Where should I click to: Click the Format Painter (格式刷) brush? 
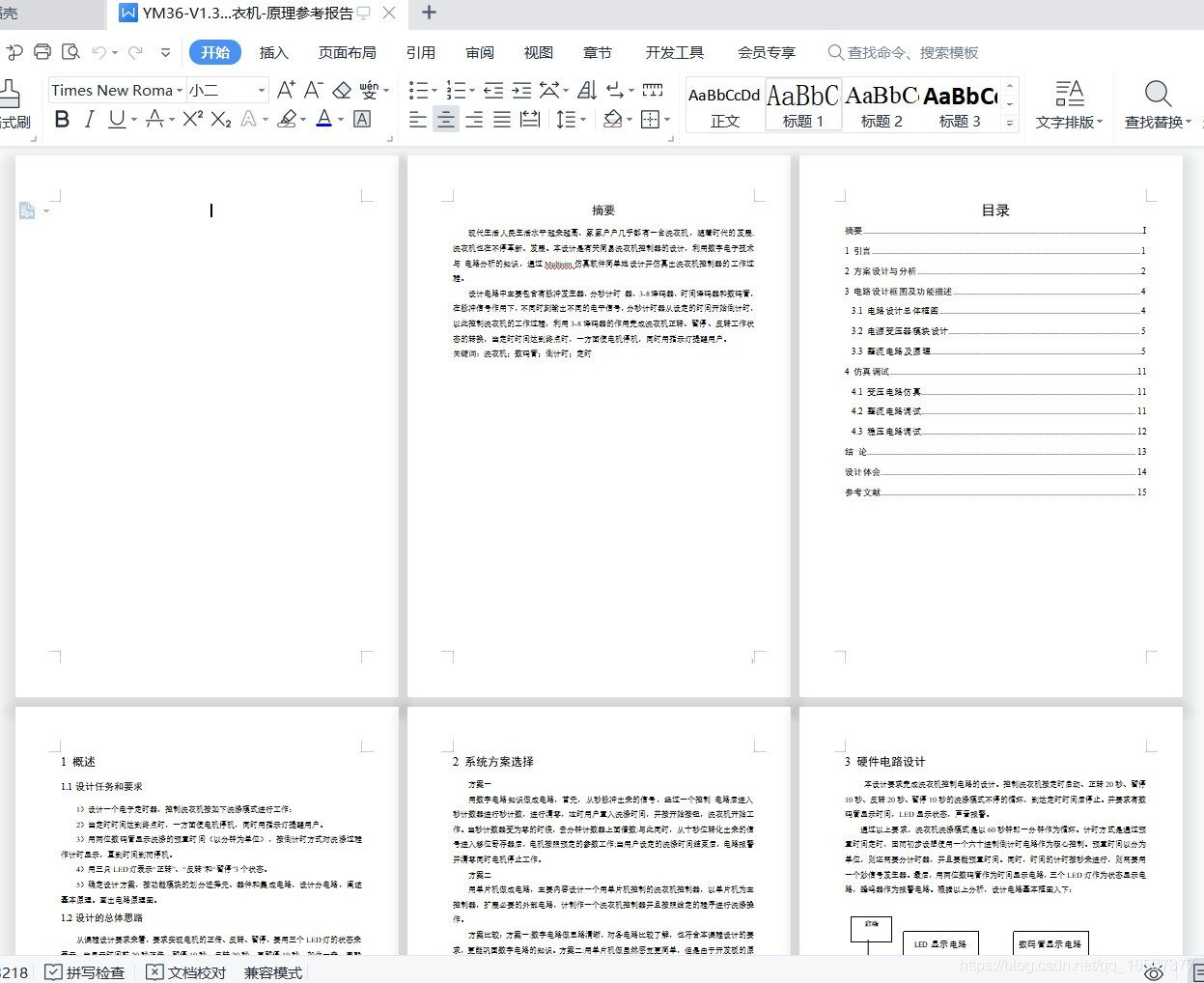[x=10, y=94]
